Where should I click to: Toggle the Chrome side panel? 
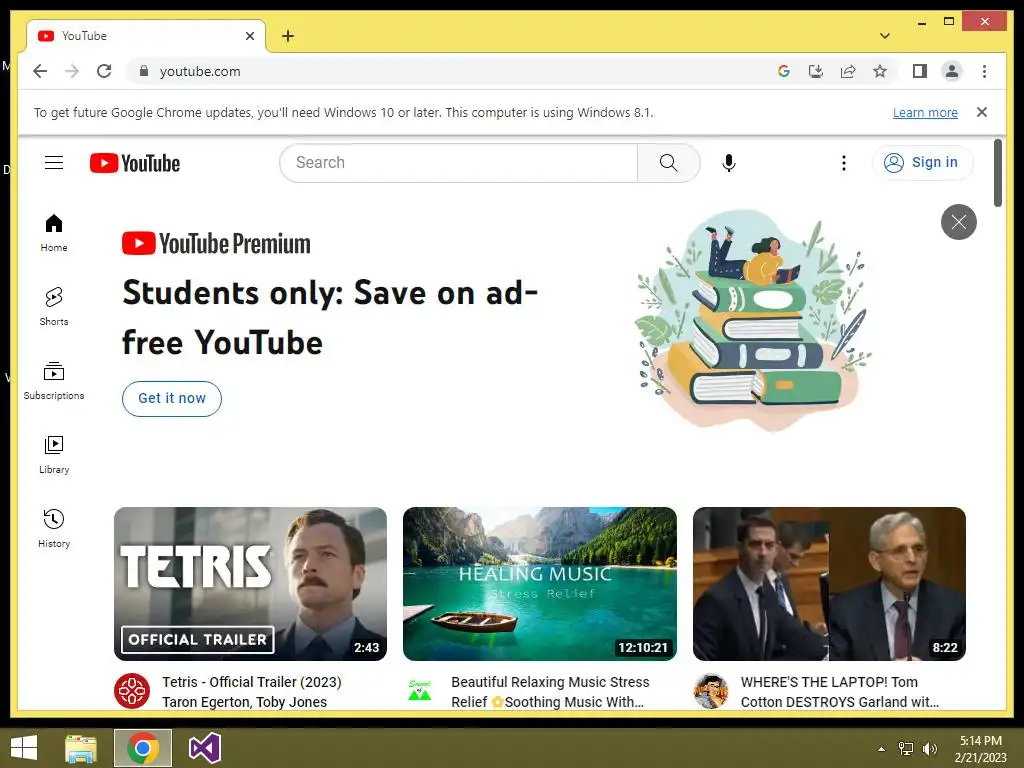point(920,71)
